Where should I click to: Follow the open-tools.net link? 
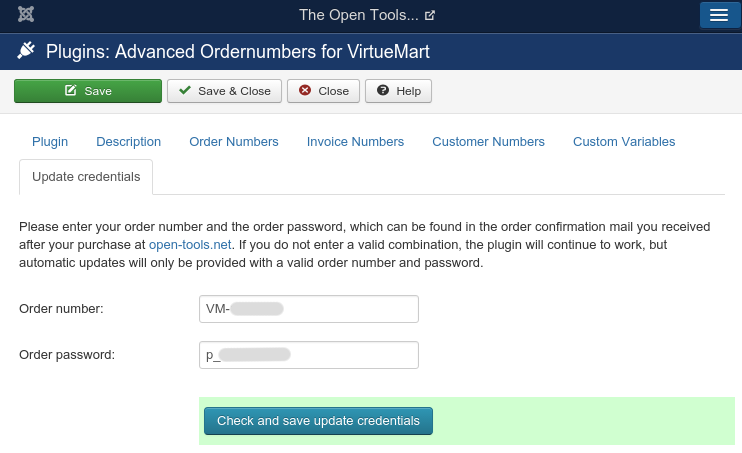pos(190,245)
